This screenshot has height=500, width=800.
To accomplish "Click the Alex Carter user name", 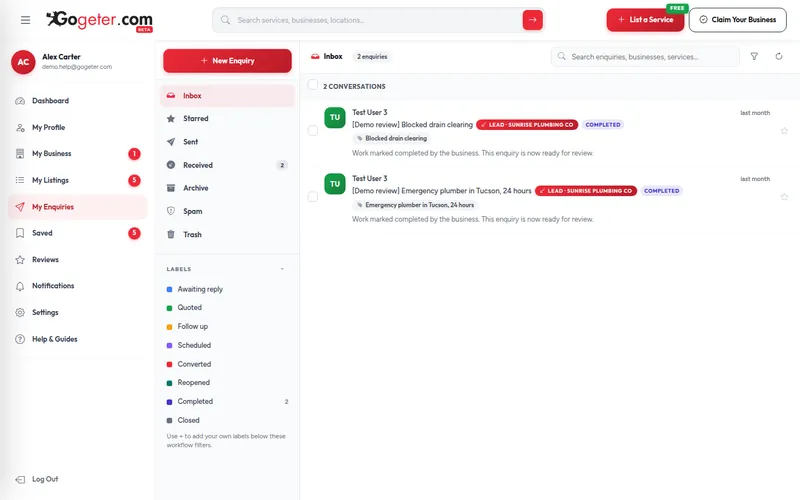I will 61,57.
